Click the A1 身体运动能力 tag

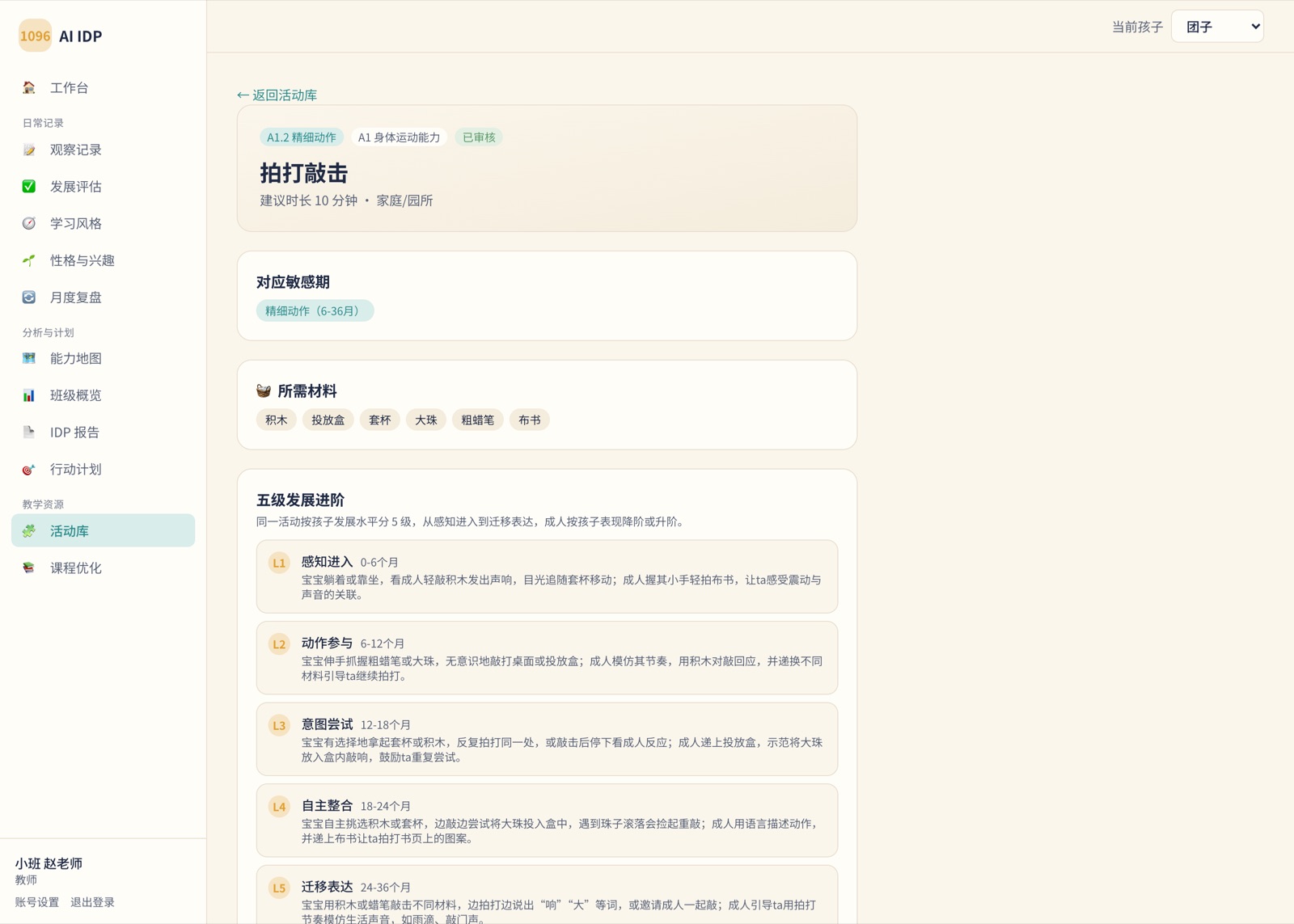(x=399, y=137)
